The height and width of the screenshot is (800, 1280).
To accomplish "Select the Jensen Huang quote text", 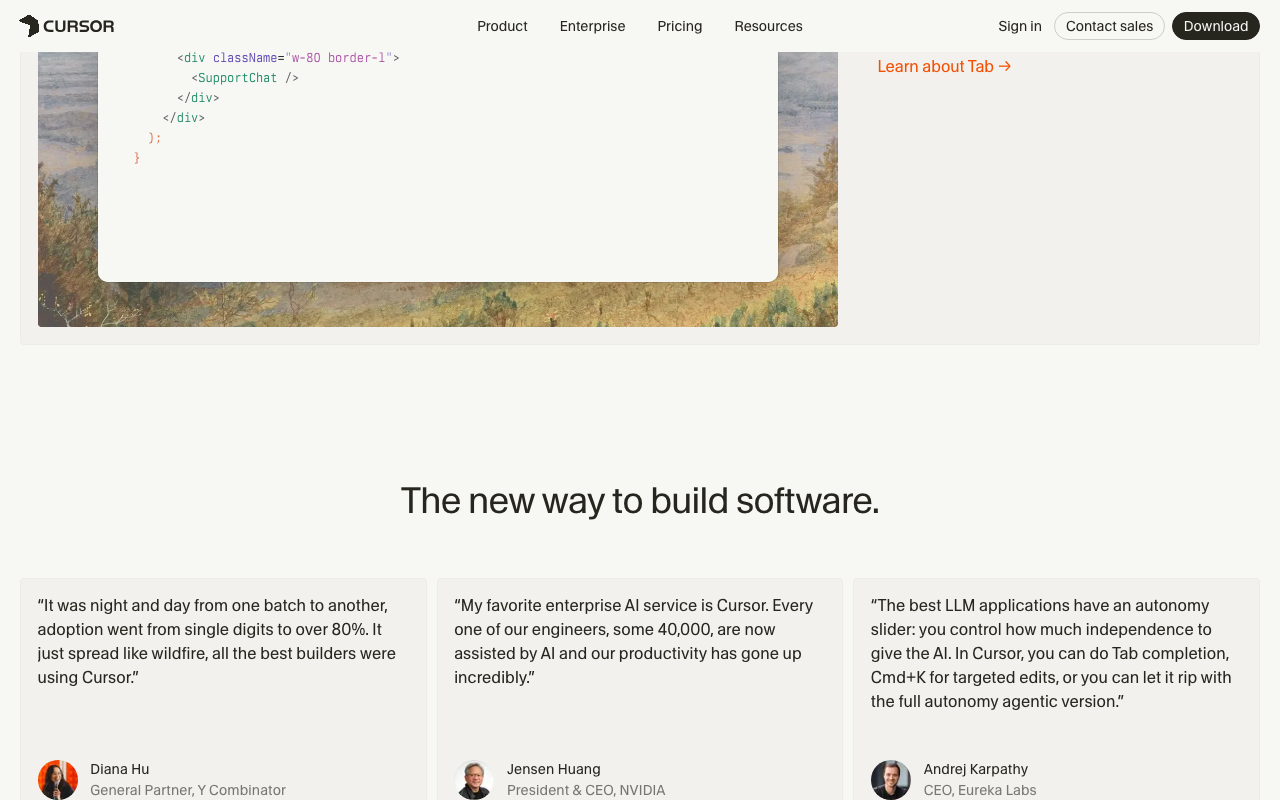I will click(x=633, y=641).
